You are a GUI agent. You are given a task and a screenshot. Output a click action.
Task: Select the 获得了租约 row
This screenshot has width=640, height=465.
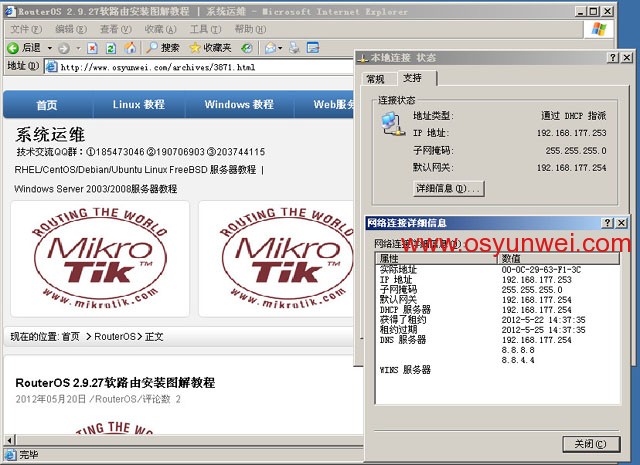click(x=497, y=320)
